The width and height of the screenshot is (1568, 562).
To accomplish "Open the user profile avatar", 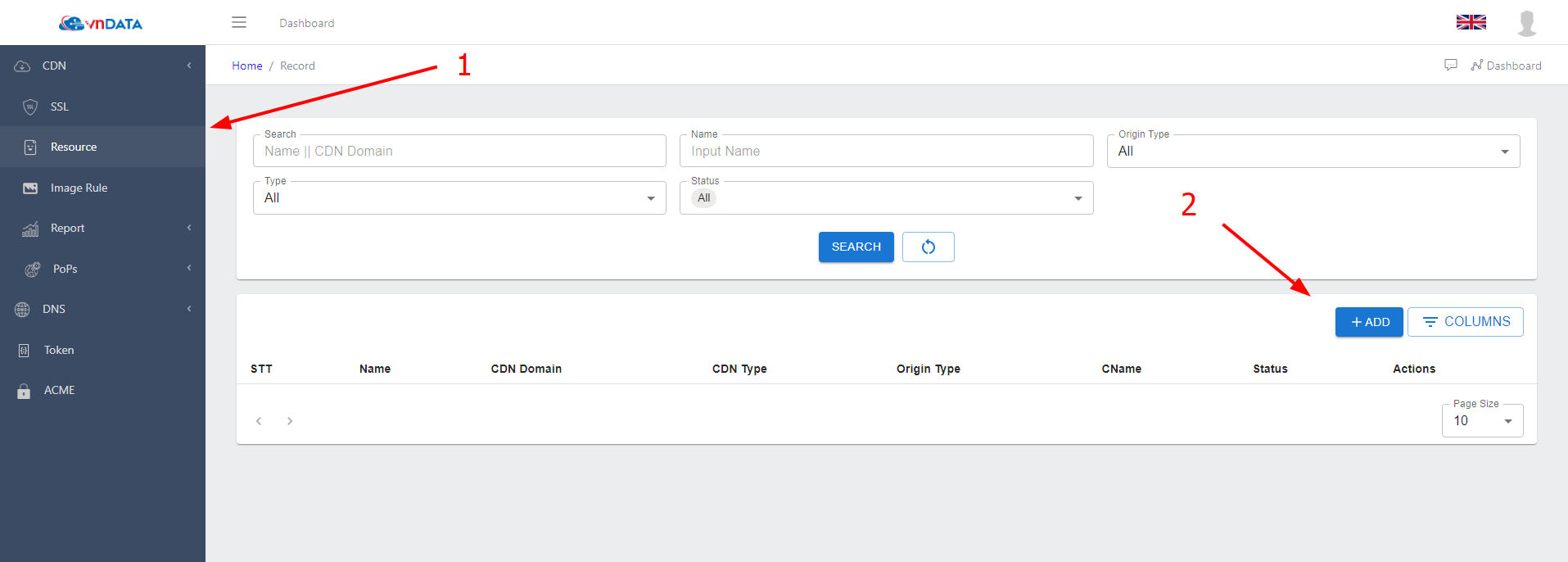I will [x=1526, y=23].
